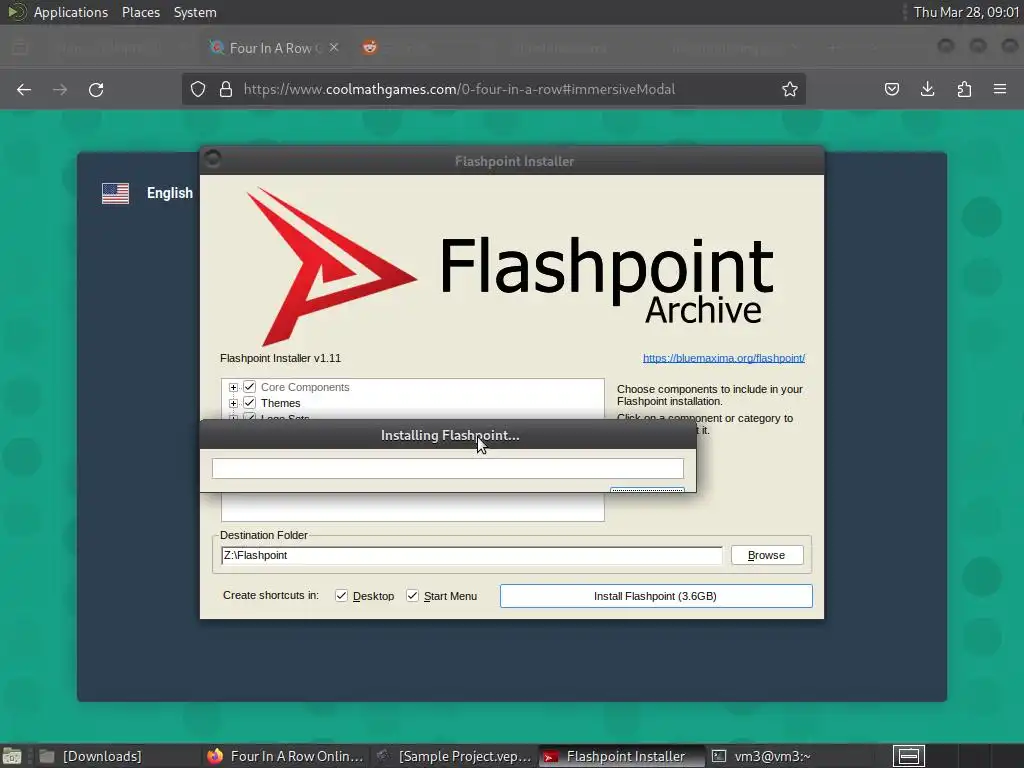Image resolution: width=1024 pixels, height=768 pixels.
Task: Click the Destination Folder path field
Action: pos(472,555)
